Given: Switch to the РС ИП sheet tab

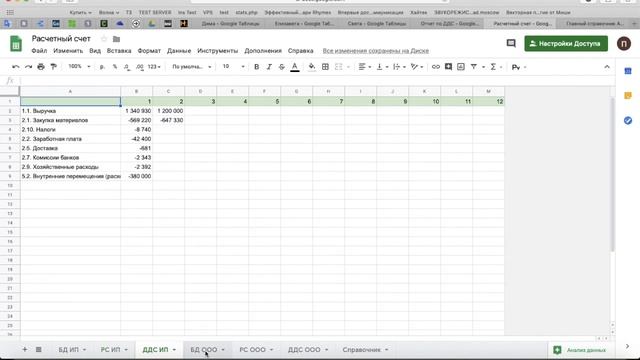Looking at the screenshot, I should coord(111,350).
